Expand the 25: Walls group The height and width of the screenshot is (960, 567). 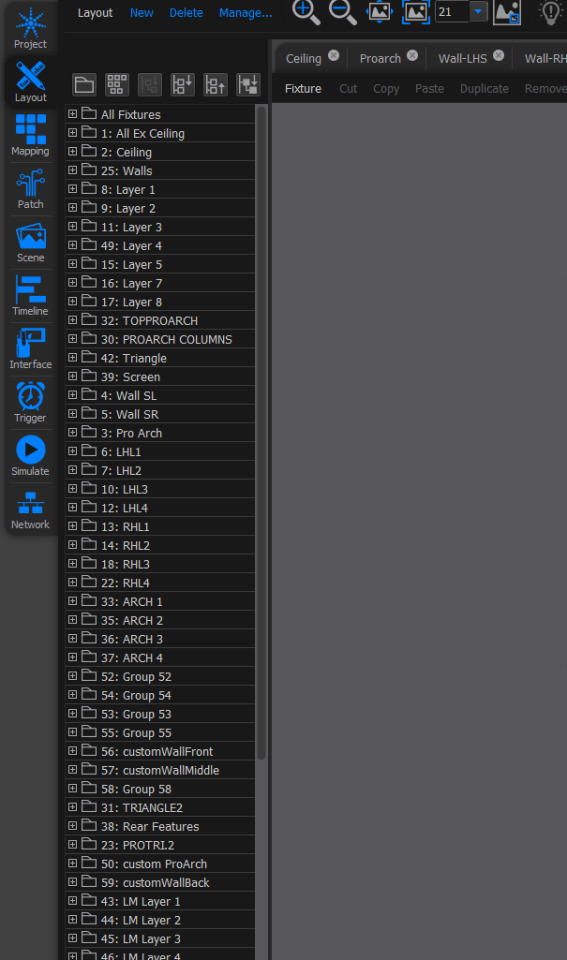72,170
